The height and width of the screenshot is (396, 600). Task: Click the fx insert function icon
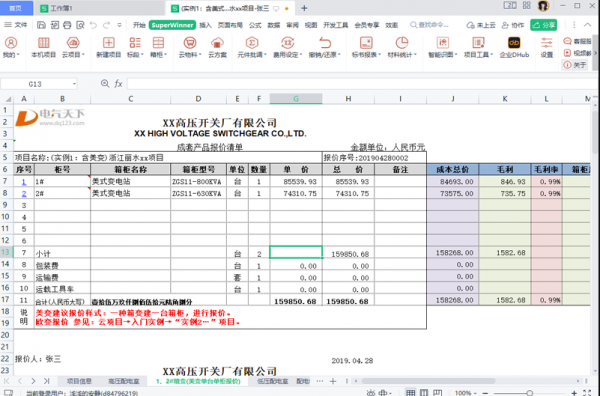[118, 84]
